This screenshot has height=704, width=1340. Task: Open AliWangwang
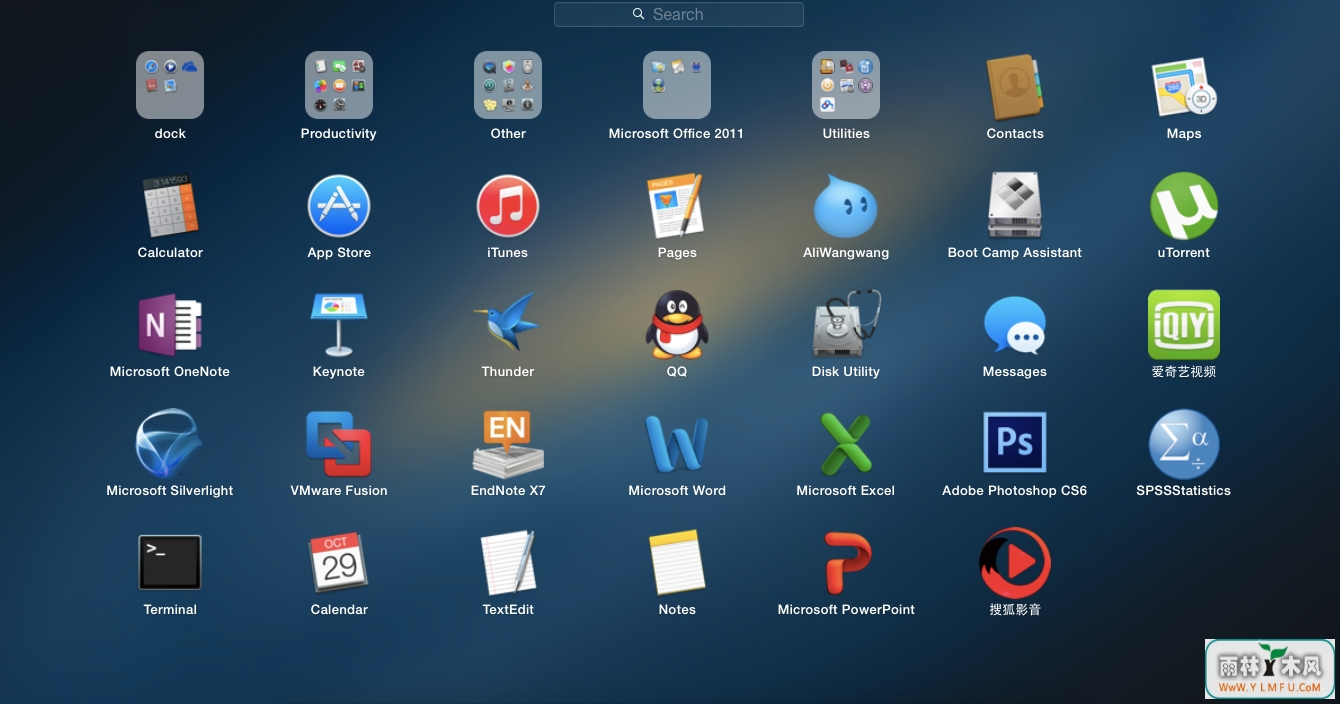coord(846,207)
